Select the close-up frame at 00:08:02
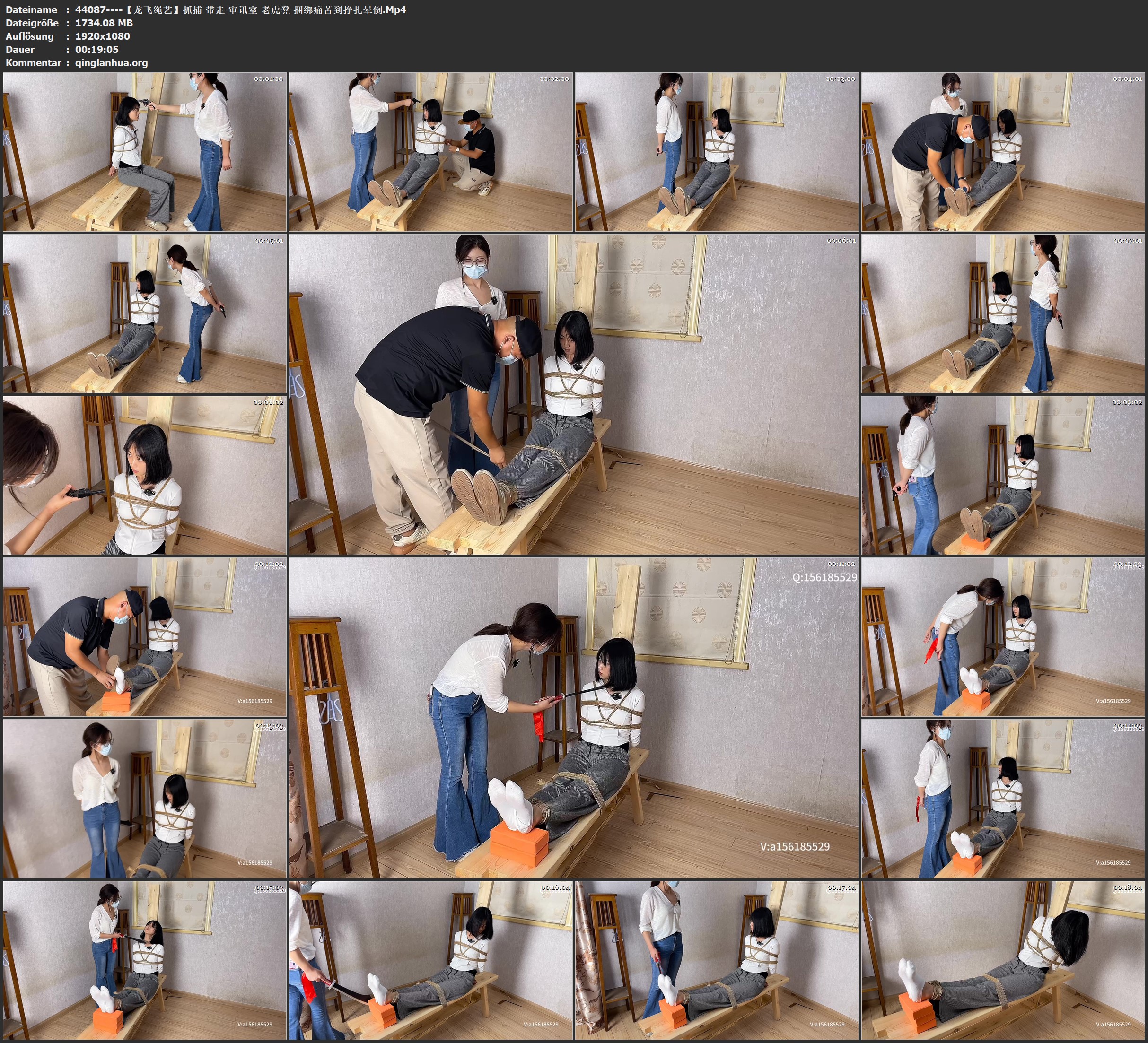 (x=145, y=475)
